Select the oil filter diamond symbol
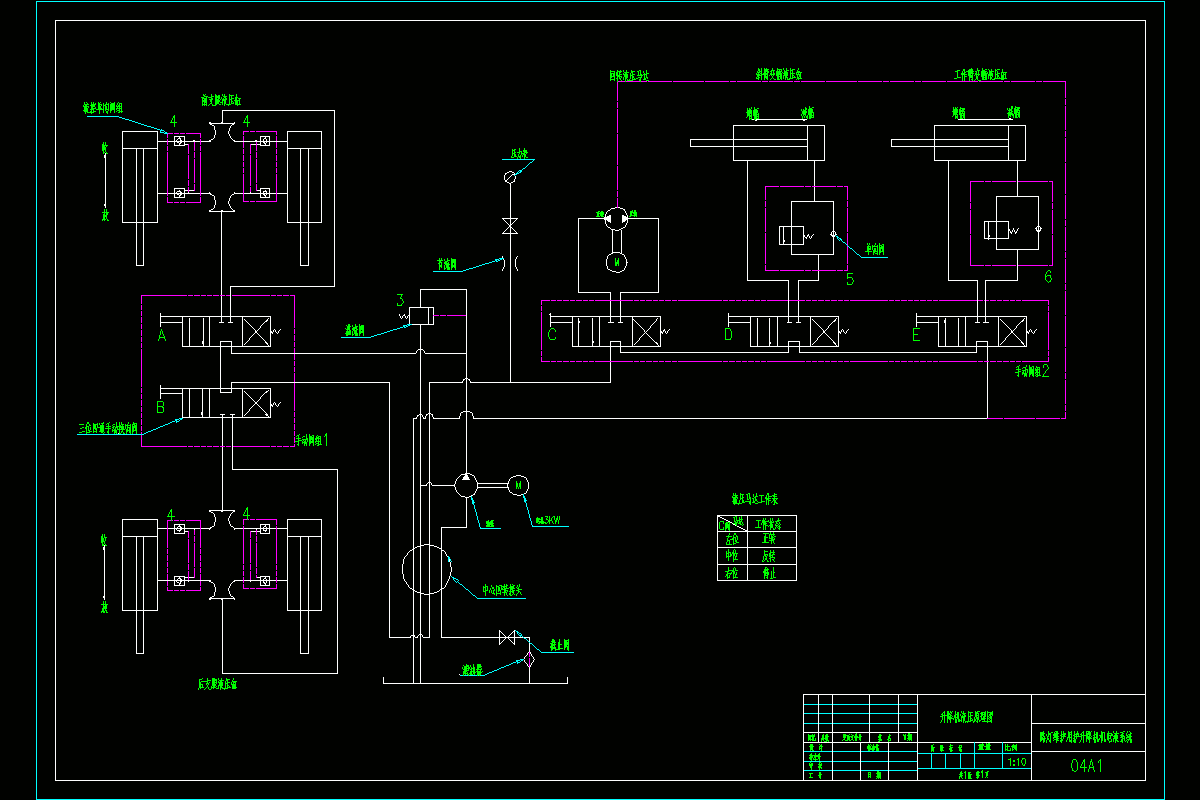 (529, 658)
